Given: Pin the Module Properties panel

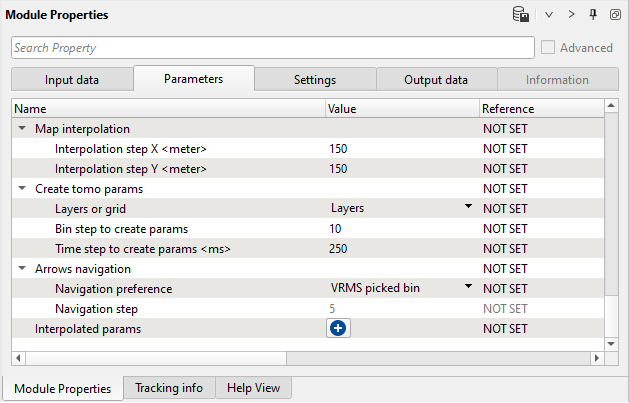Looking at the screenshot, I should 593,15.
